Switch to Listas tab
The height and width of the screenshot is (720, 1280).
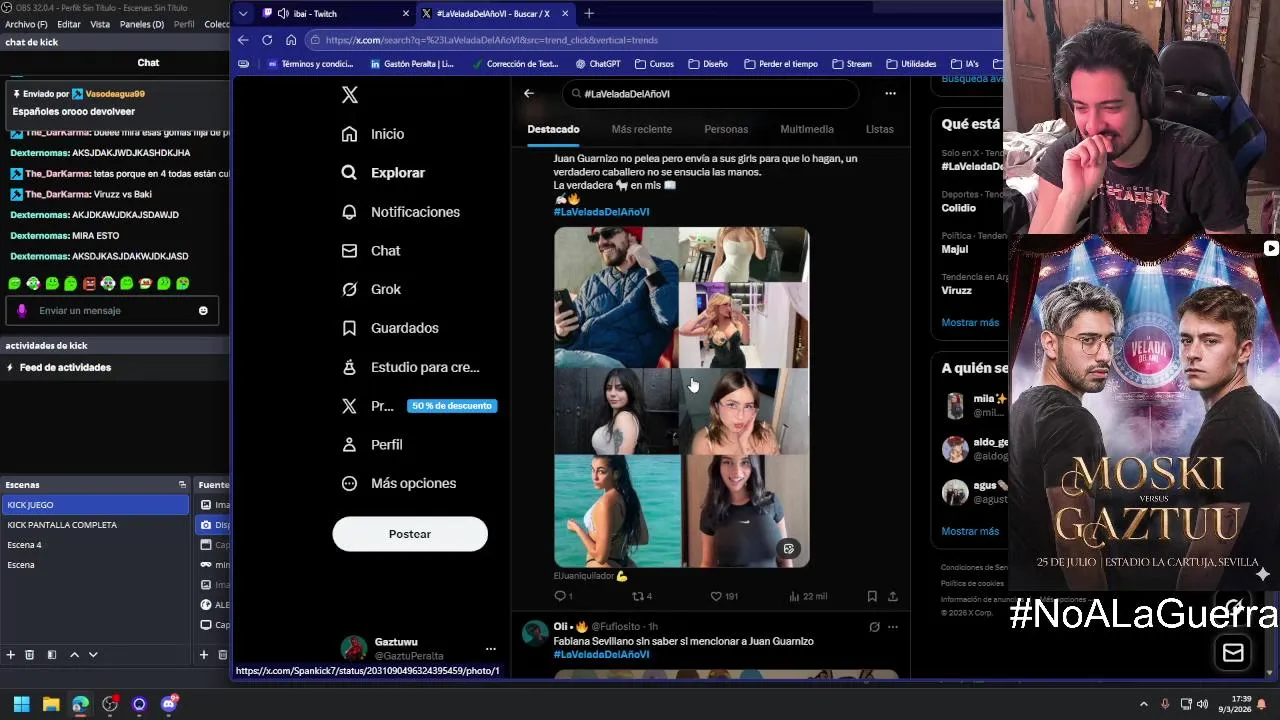879,129
